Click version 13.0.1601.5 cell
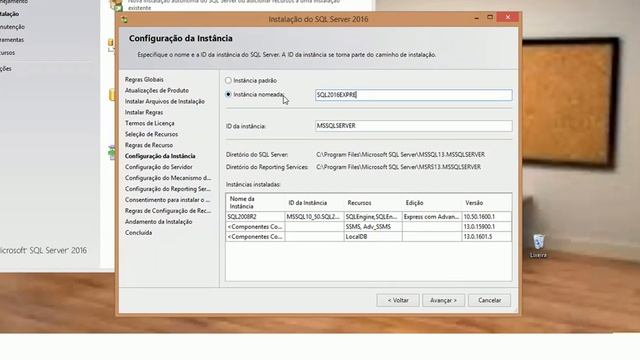Viewport: 640px width, 360px height. [486, 237]
